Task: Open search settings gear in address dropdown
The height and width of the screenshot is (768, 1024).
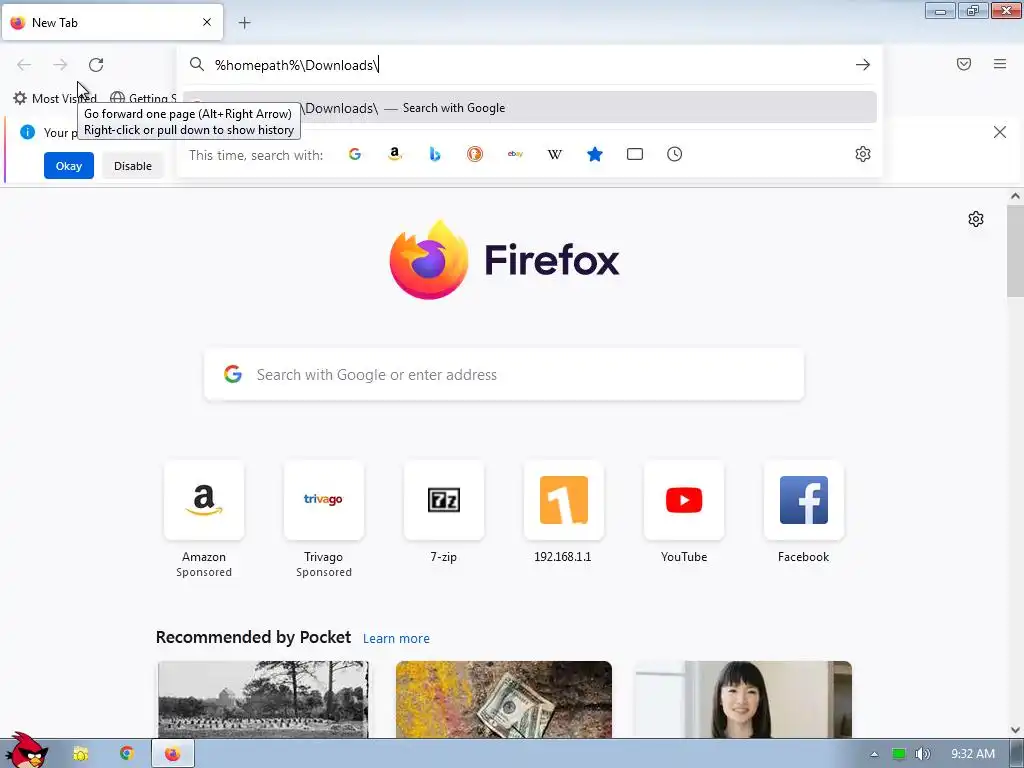Action: coord(863,154)
